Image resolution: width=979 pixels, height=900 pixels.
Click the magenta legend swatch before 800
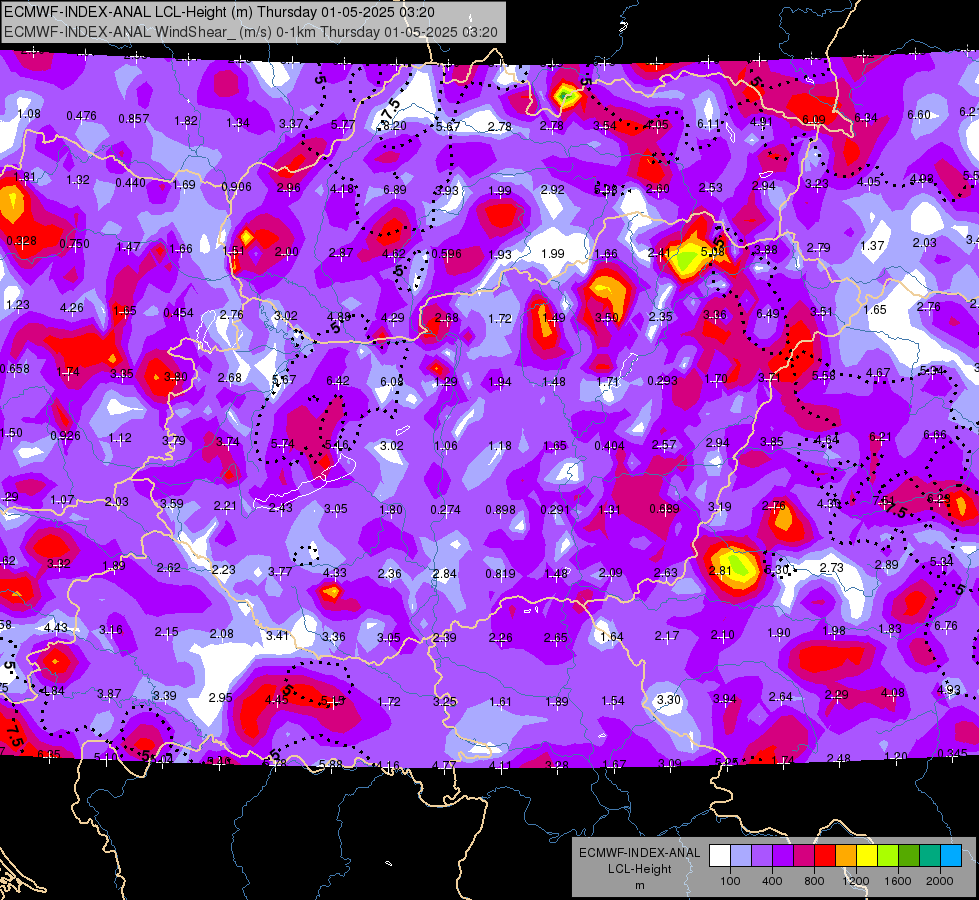click(804, 856)
